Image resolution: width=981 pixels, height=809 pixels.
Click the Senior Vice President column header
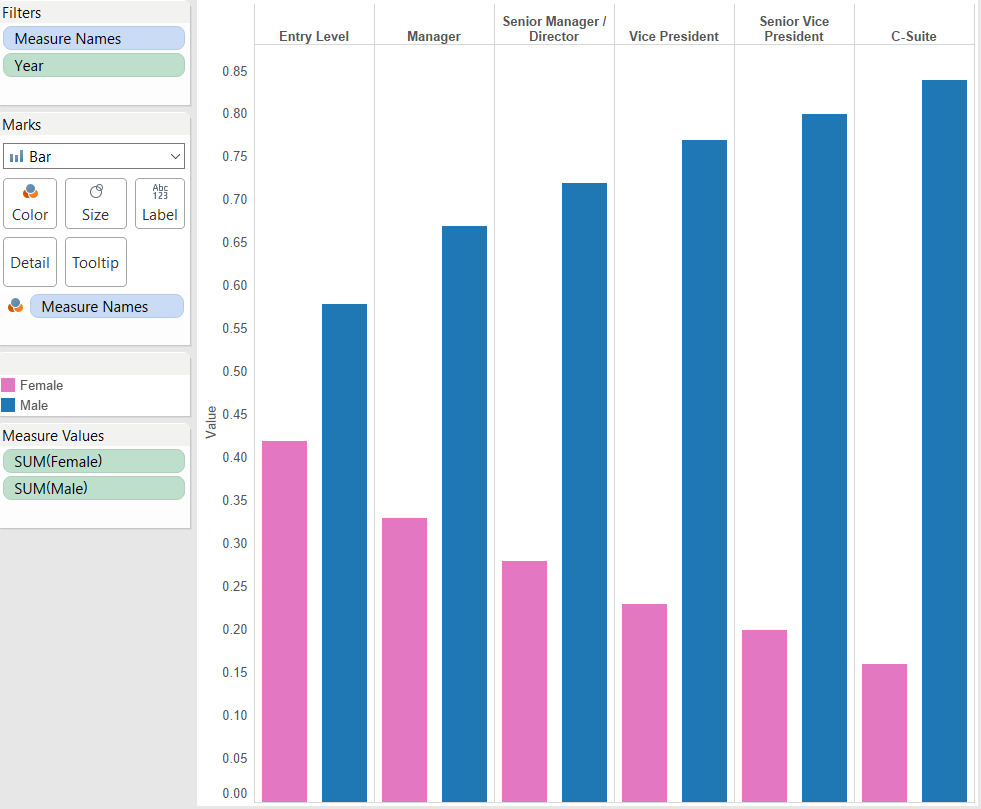[x=794, y=29]
